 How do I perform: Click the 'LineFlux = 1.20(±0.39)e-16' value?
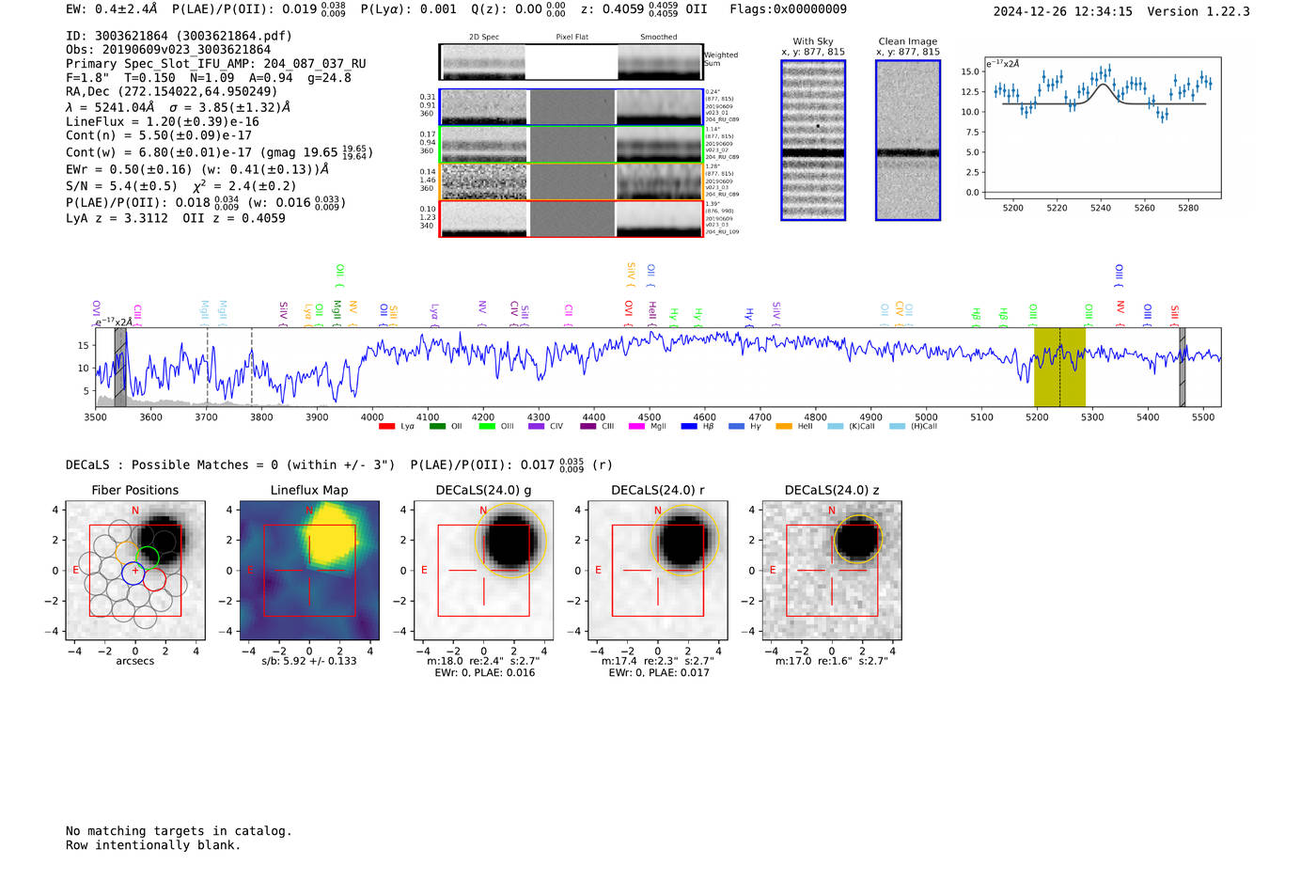coord(163,121)
